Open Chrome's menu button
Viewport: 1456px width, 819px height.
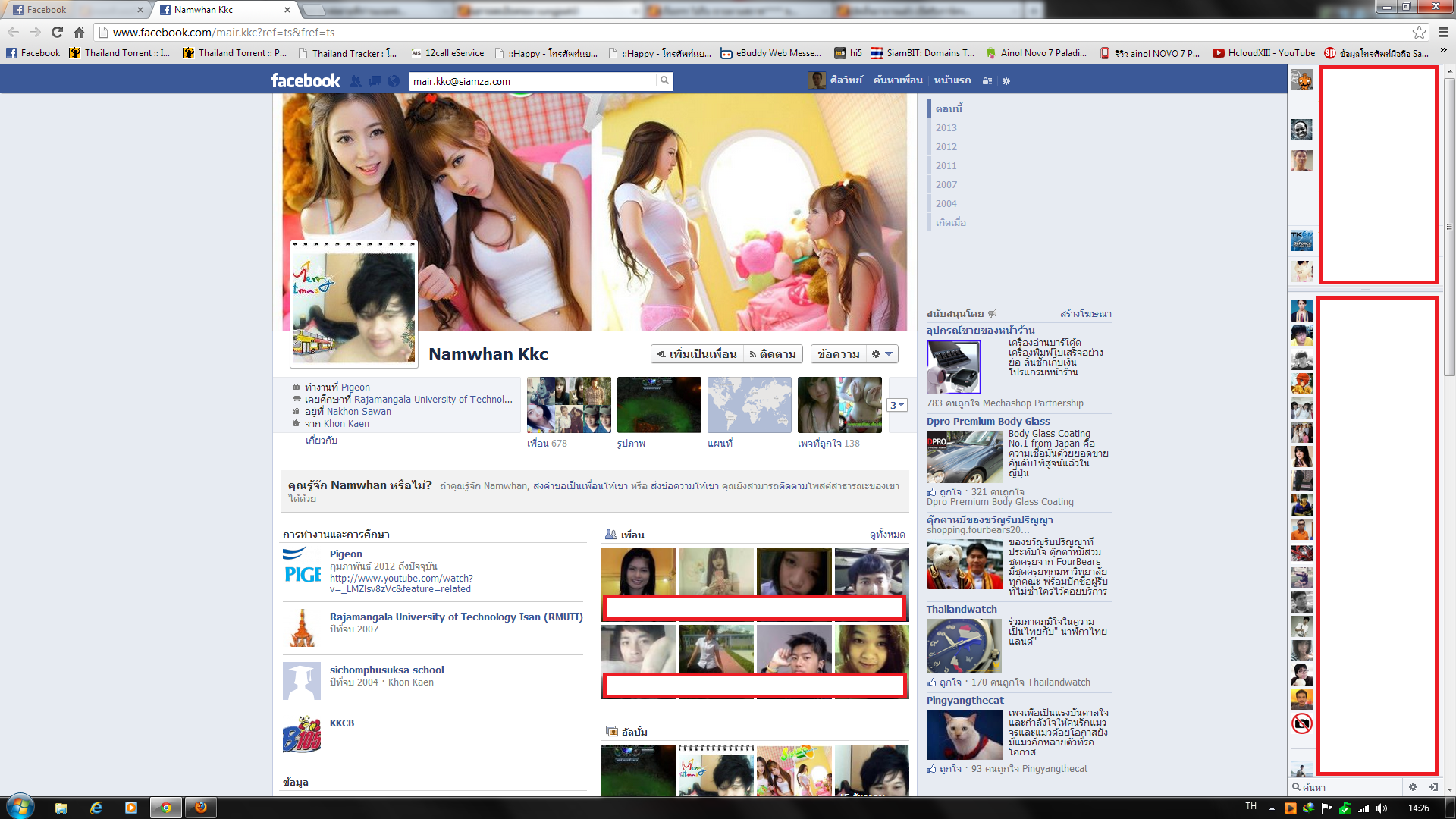tap(1443, 32)
